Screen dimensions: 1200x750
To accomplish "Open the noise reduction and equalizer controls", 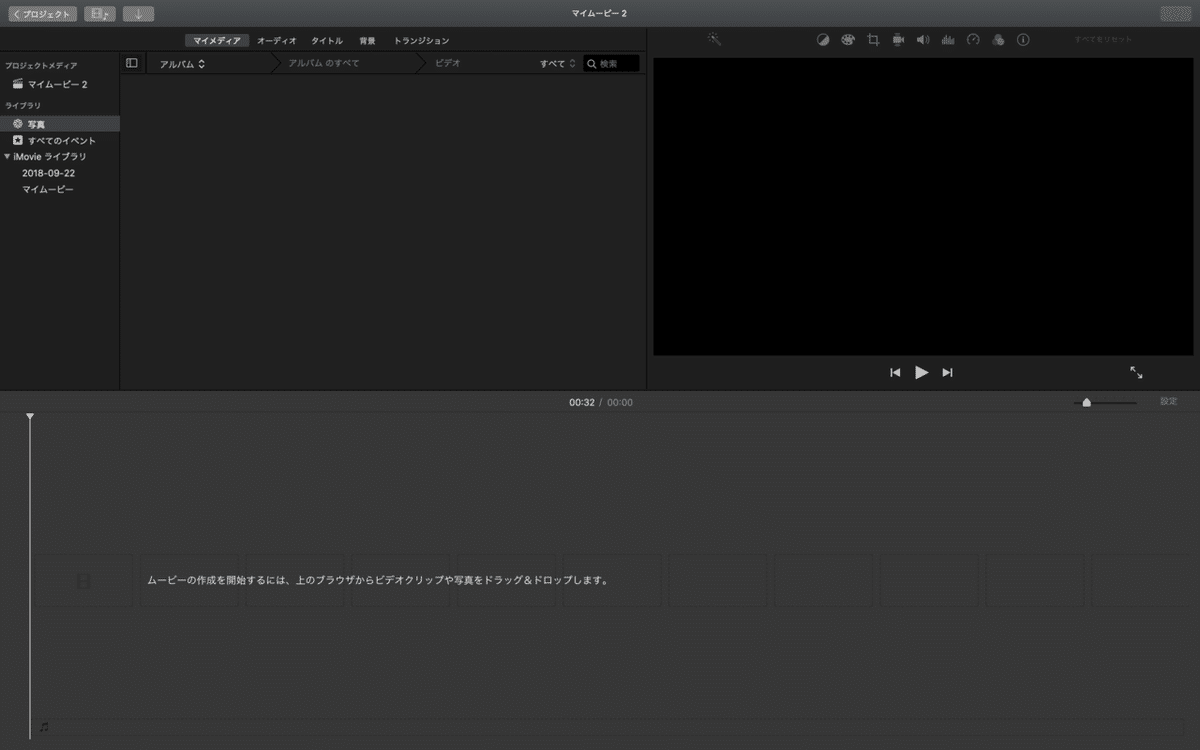I will tap(947, 40).
